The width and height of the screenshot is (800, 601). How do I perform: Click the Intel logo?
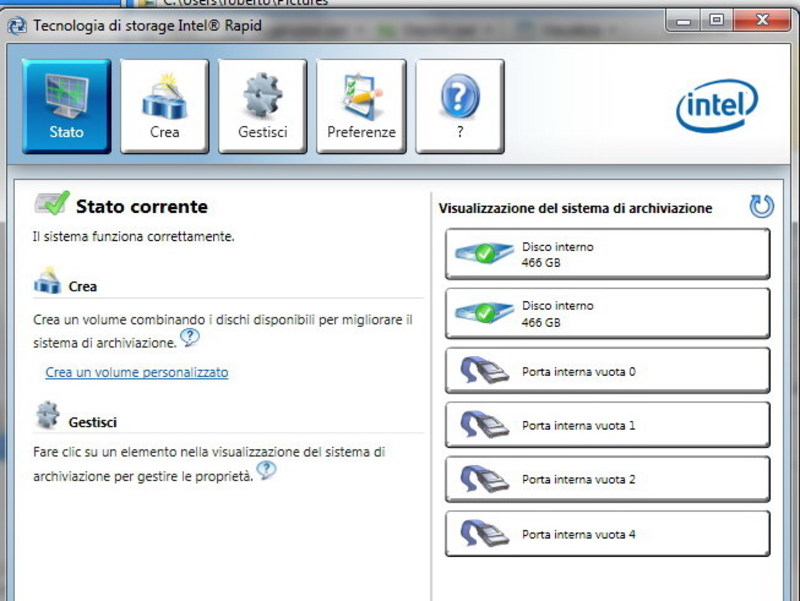point(717,106)
